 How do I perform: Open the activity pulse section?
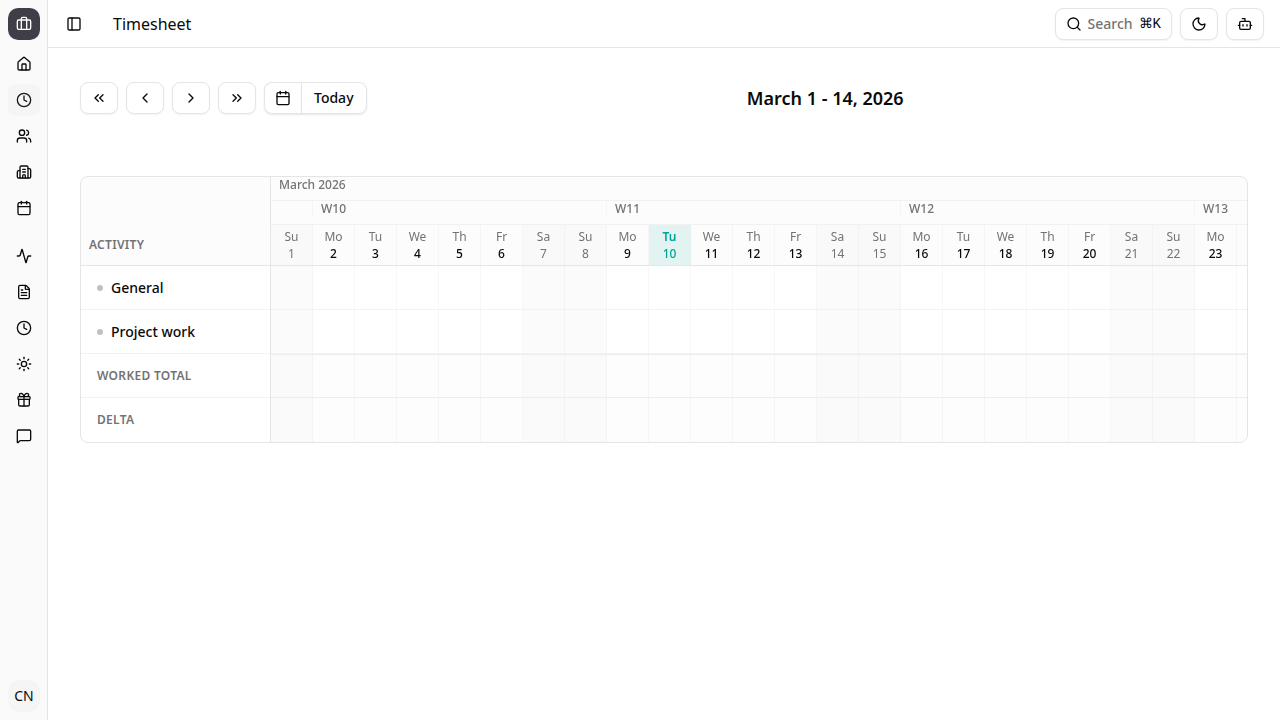24,256
